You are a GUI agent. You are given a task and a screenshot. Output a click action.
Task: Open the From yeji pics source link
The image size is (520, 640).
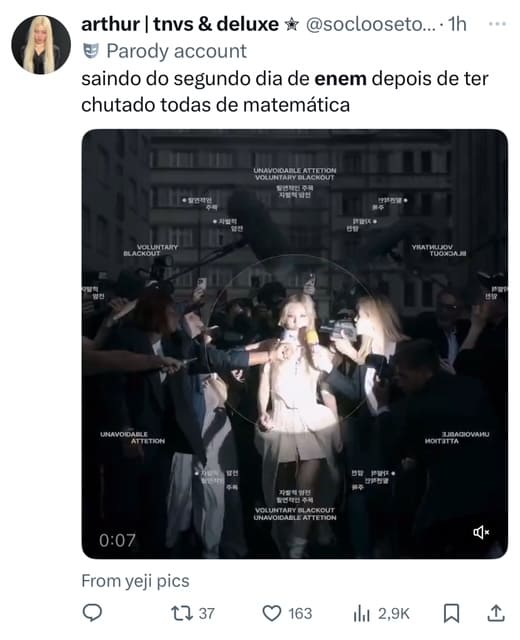pyautogui.click(x=135, y=581)
